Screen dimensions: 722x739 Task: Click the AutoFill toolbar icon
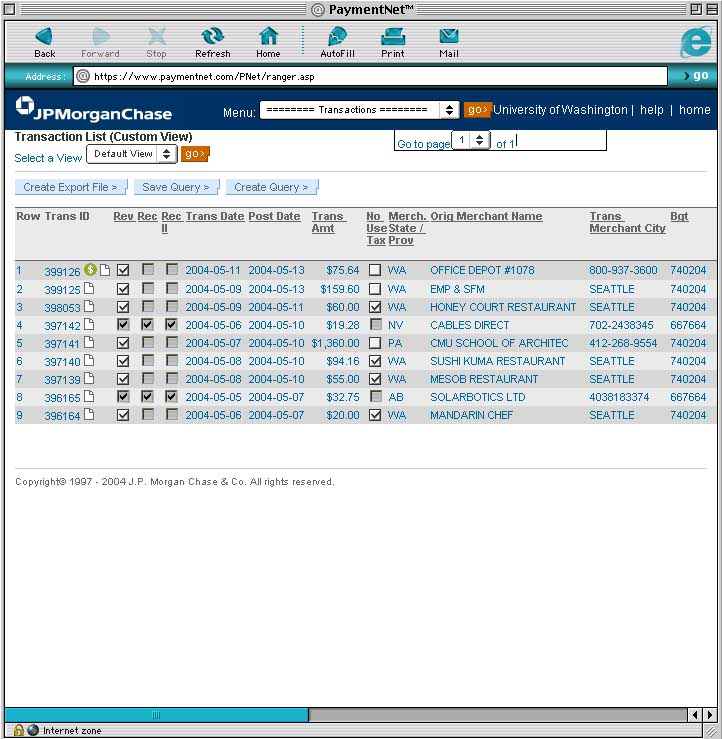337,36
